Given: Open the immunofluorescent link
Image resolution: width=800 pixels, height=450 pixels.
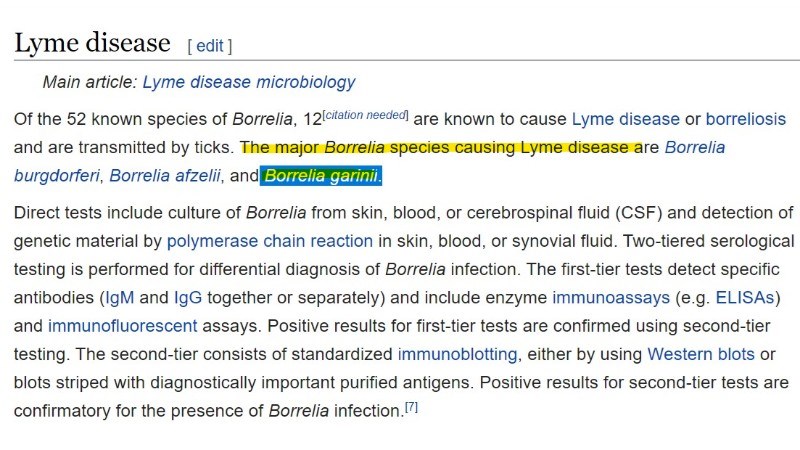Looking at the screenshot, I should (x=122, y=326).
